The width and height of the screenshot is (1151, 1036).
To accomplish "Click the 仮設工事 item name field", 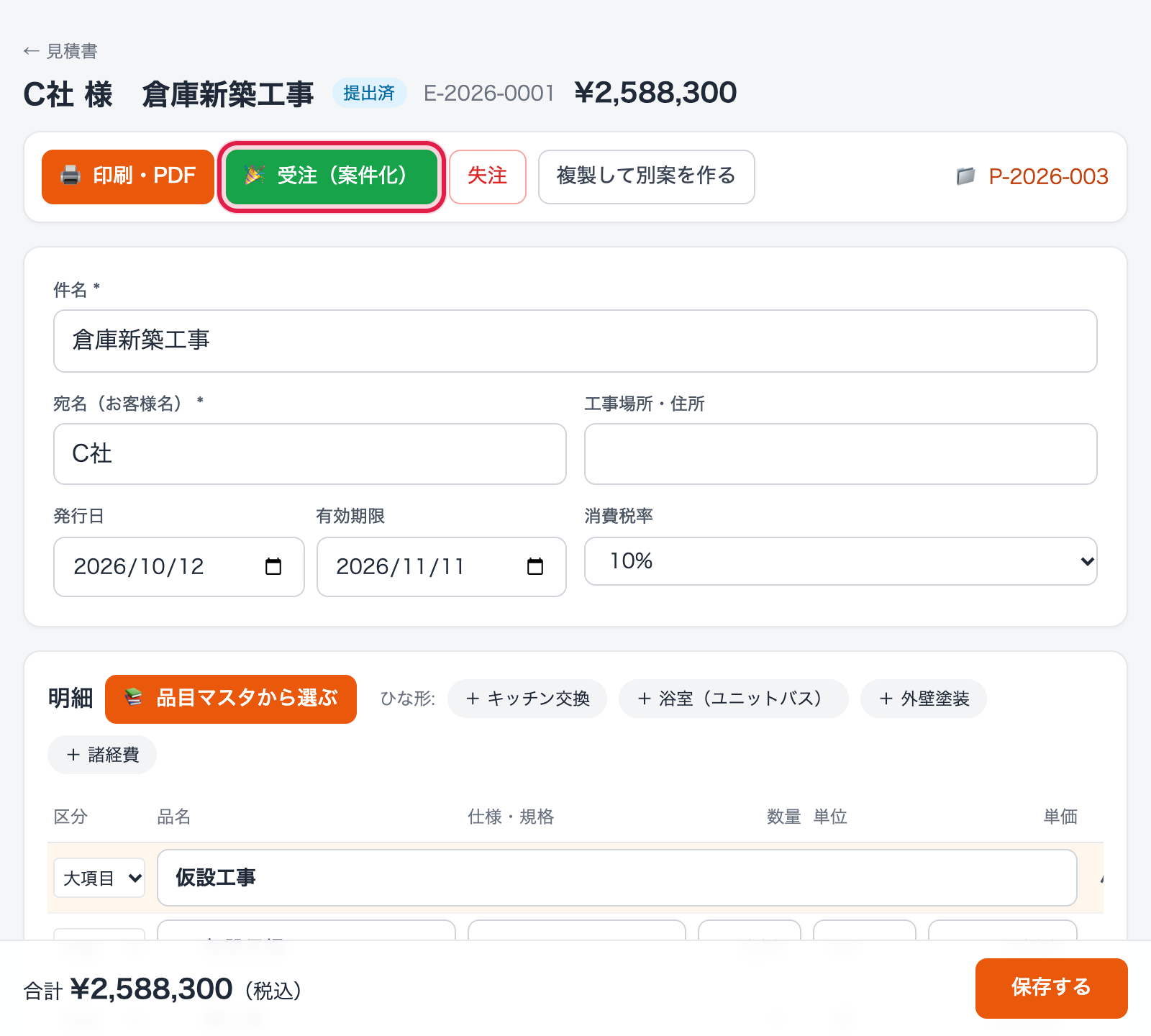I will [x=617, y=878].
